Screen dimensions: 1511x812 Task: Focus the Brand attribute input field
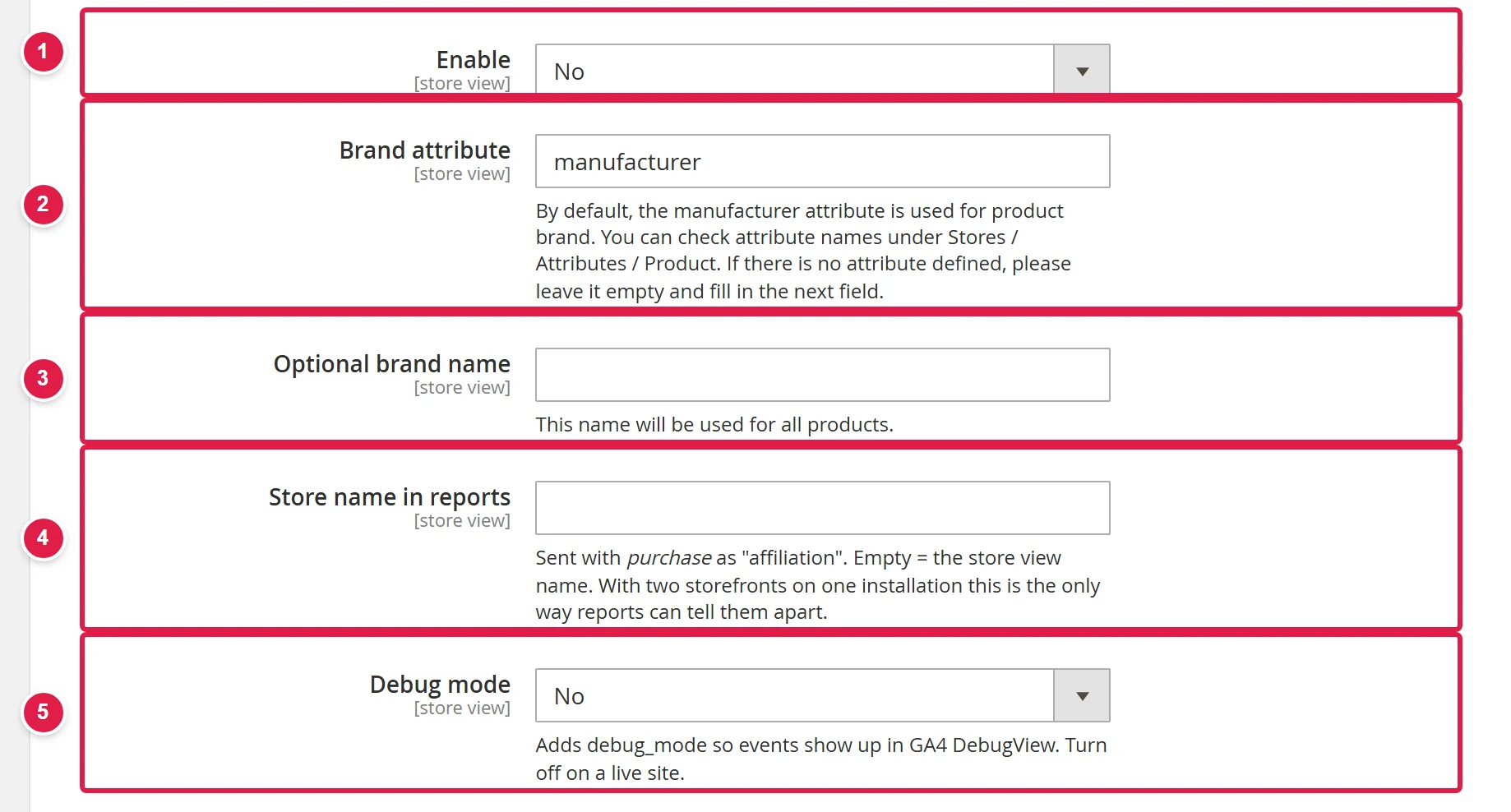[822, 161]
